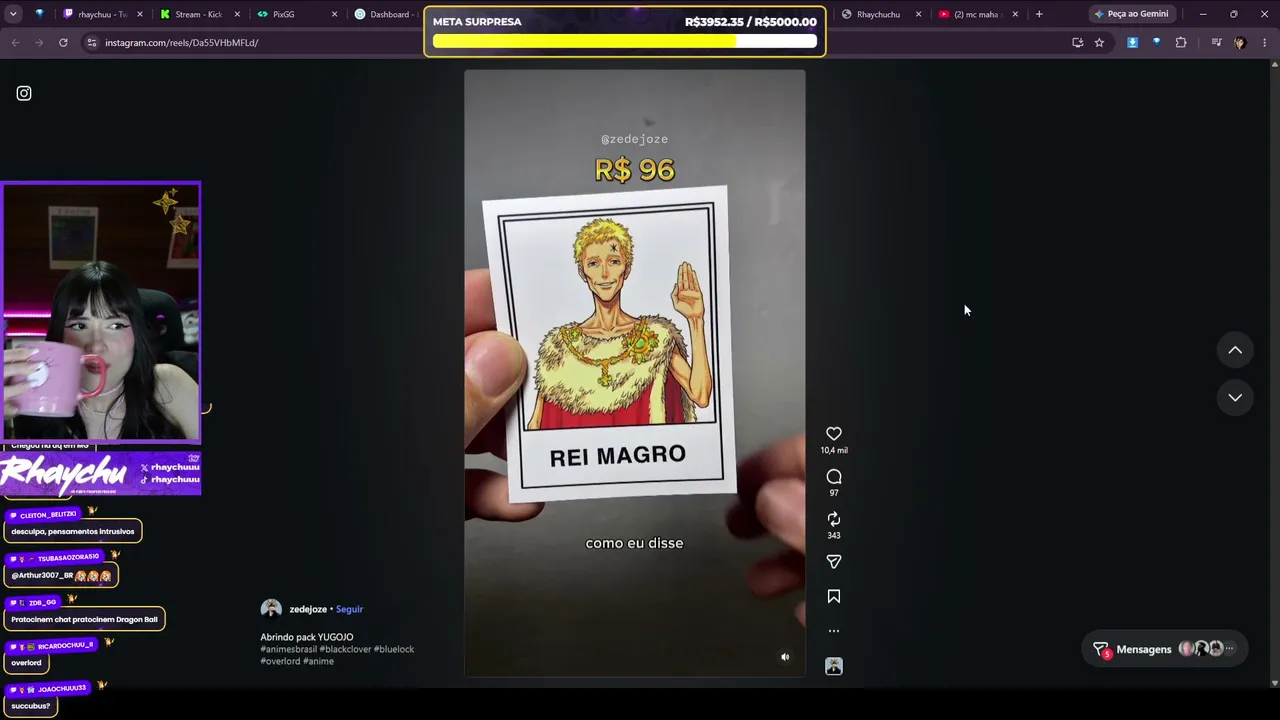Open the Extensions puzzle-piece menu
Viewport: 1280px width, 720px height.
coord(1181,43)
